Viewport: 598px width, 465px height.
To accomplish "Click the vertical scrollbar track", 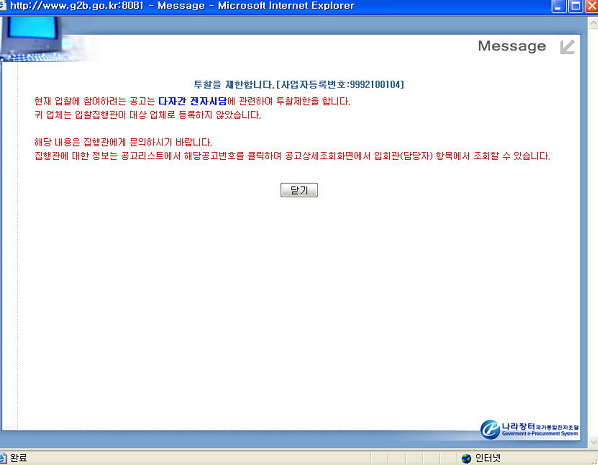I will (593, 233).
